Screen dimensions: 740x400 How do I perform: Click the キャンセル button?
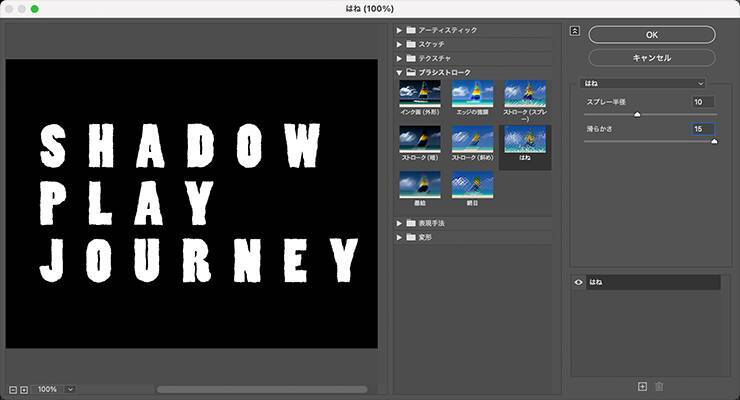(x=651, y=58)
